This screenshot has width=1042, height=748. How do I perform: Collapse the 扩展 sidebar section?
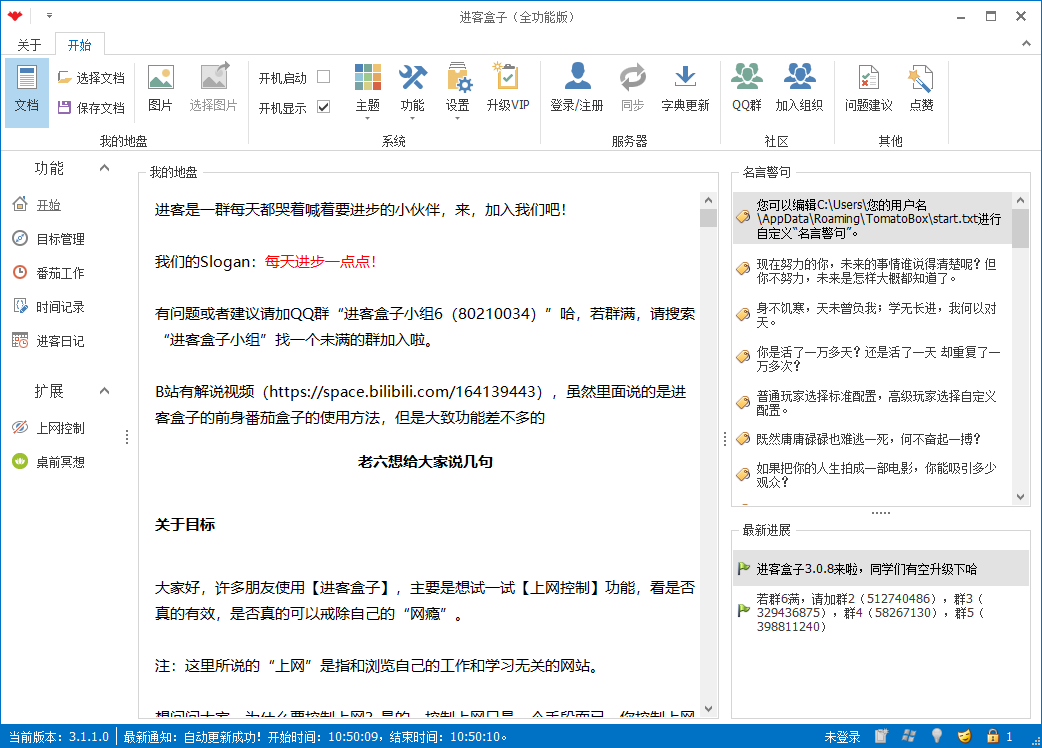point(104,391)
